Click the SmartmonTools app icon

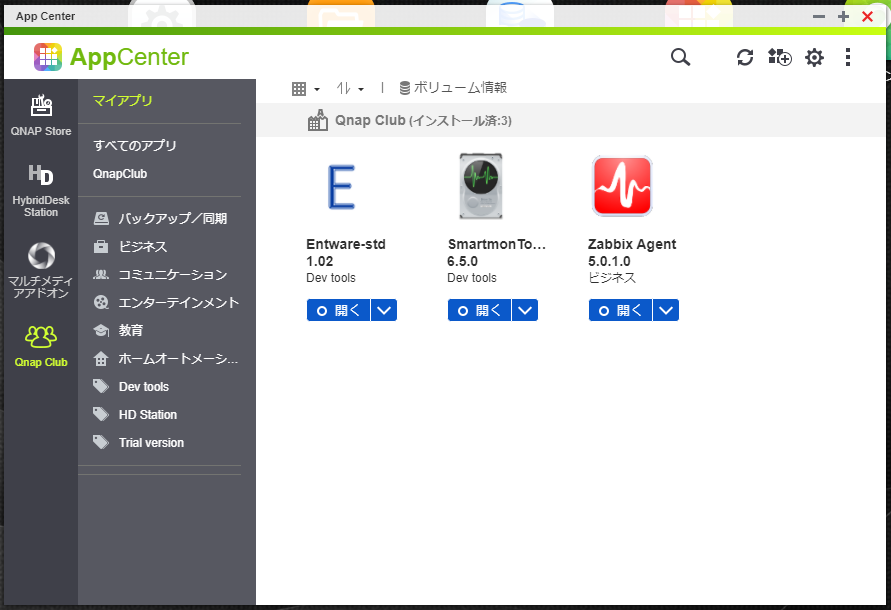480,186
